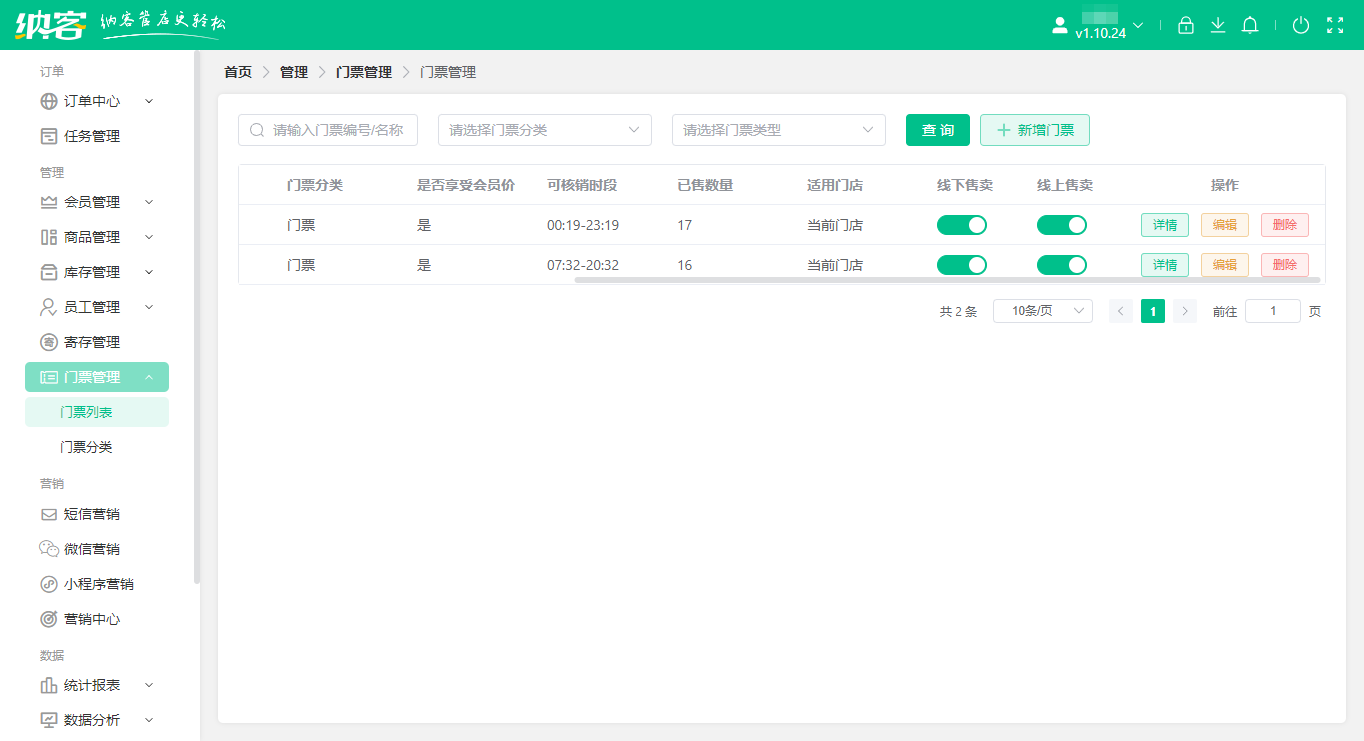The image size is (1364, 741).
Task: Click the power logout icon
Action: pos(1301,24)
